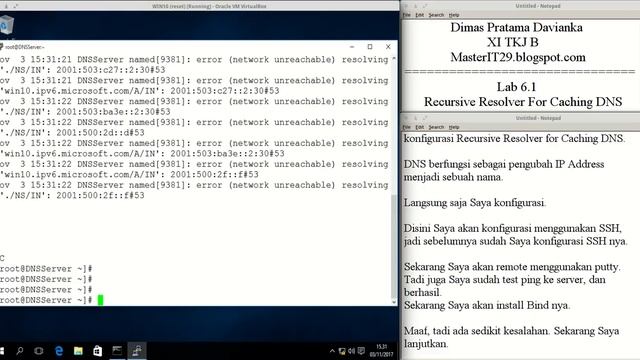This screenshot has height=360, width=640.
Task: Click the volume speaker tray icon
Action: pyautogui.click(x=351, y=351)
